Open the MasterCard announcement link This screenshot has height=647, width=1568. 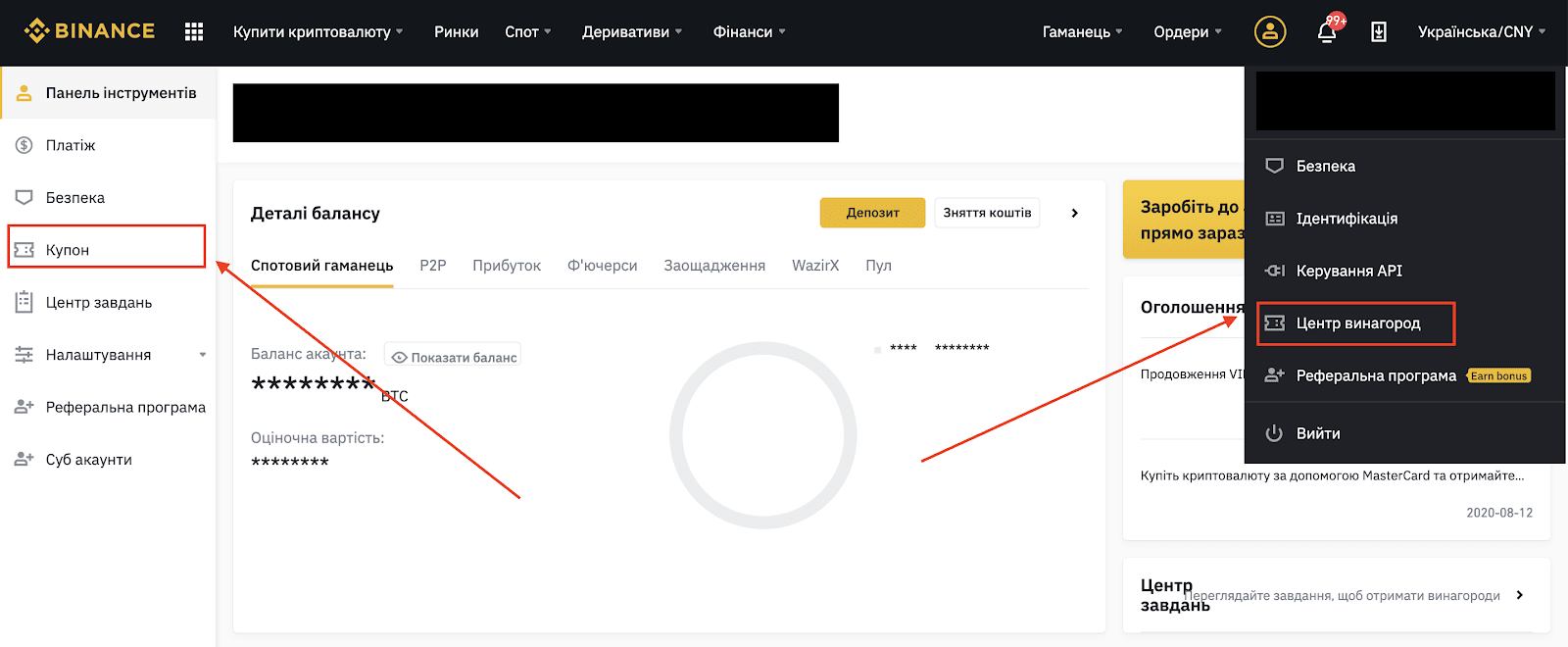(x=1332, y=475)
